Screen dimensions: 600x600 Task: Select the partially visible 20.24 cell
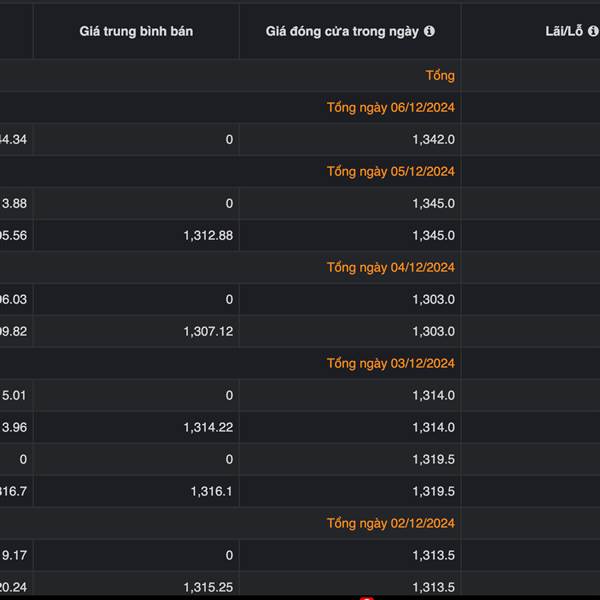pyautogui.click(x=14, y=587)
